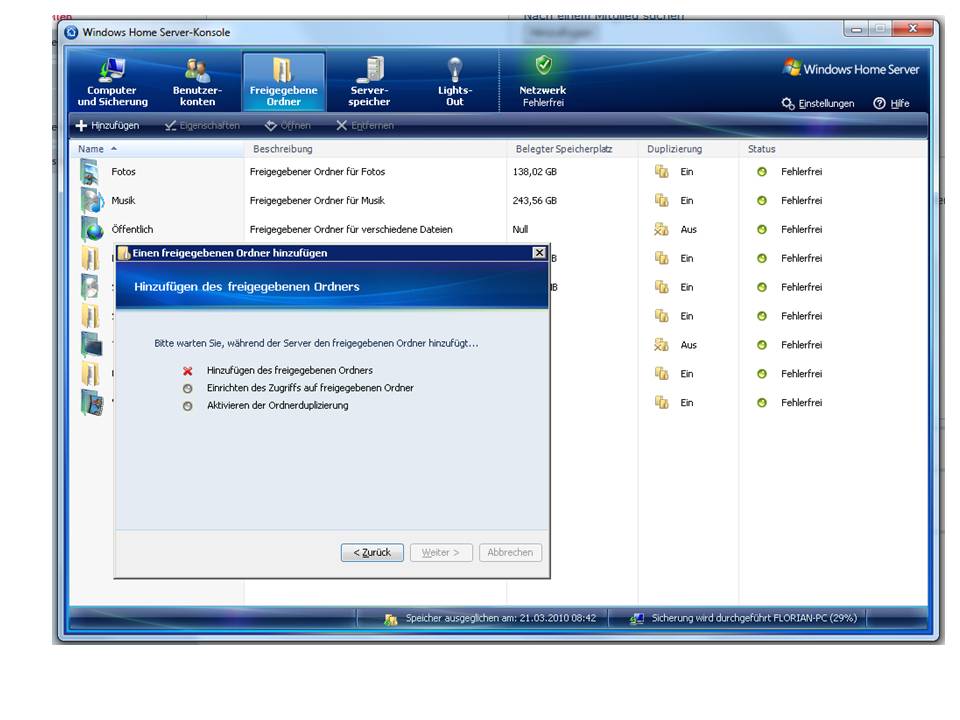Click 'Einrichten des Zugriffs auf freigegebenen Ordner'
This screenshot has width=960, height=720.
coord(310,388)
